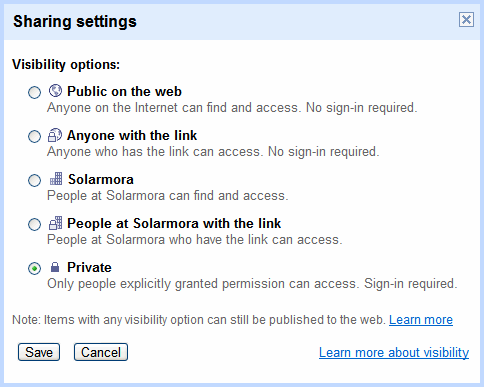Click the Public on the web label
The height and width of the screenshot is (387, 484).
[x=124, y=91]
